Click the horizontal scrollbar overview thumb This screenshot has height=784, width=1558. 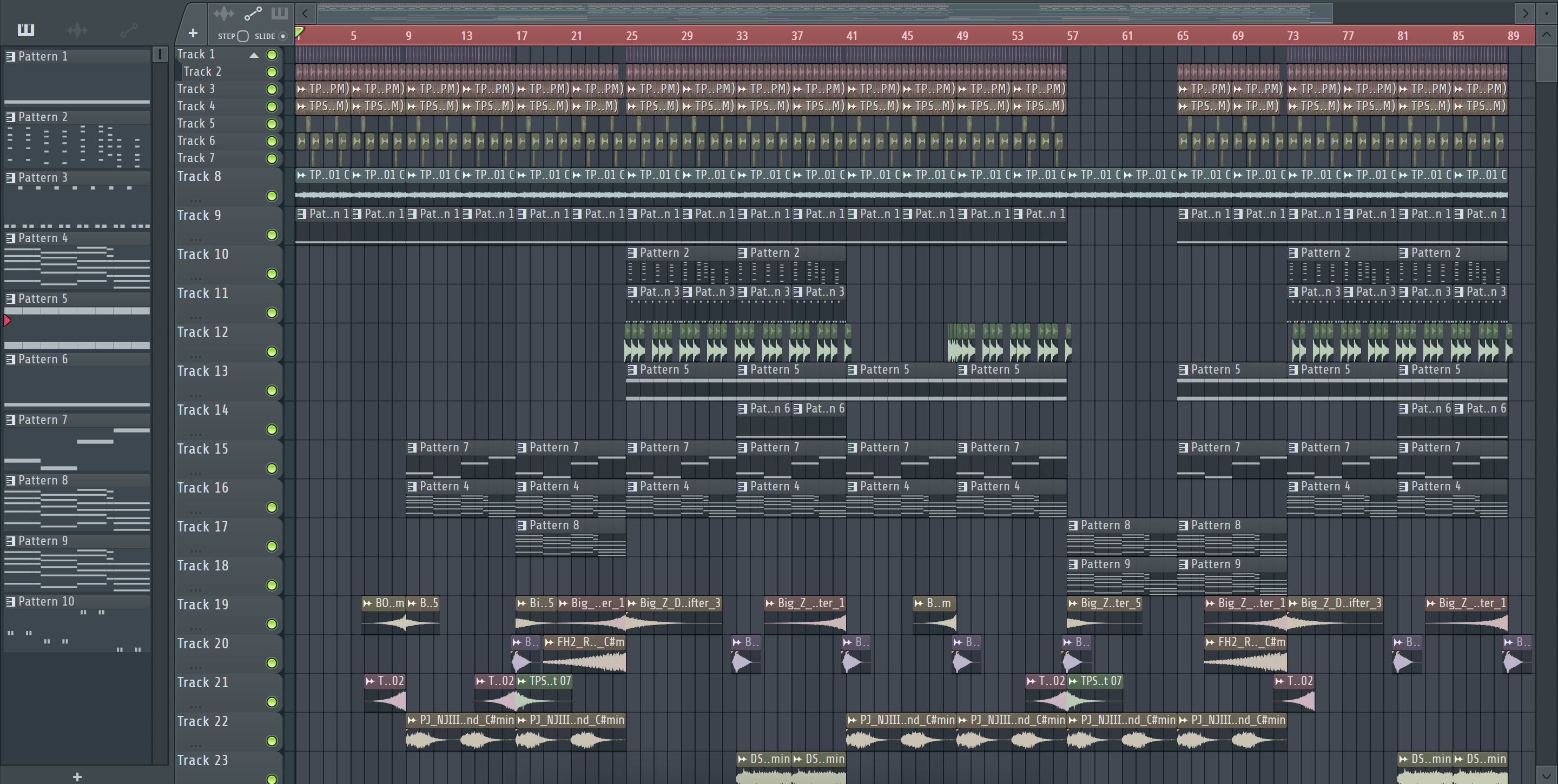point(824,12)
